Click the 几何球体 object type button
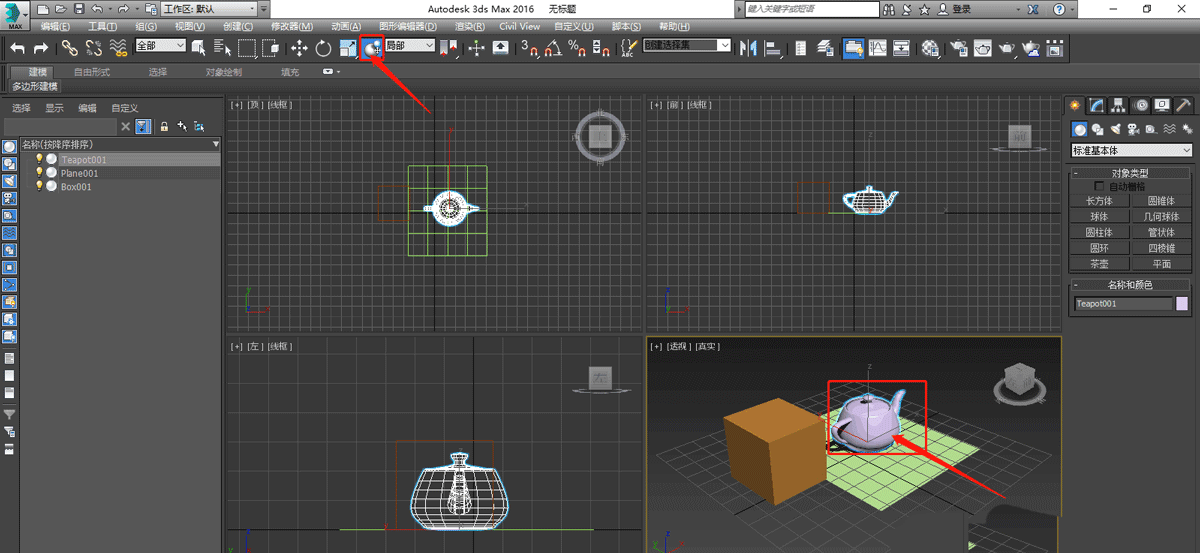This screenshot has width=1200, height=553. pos(1161,216)
